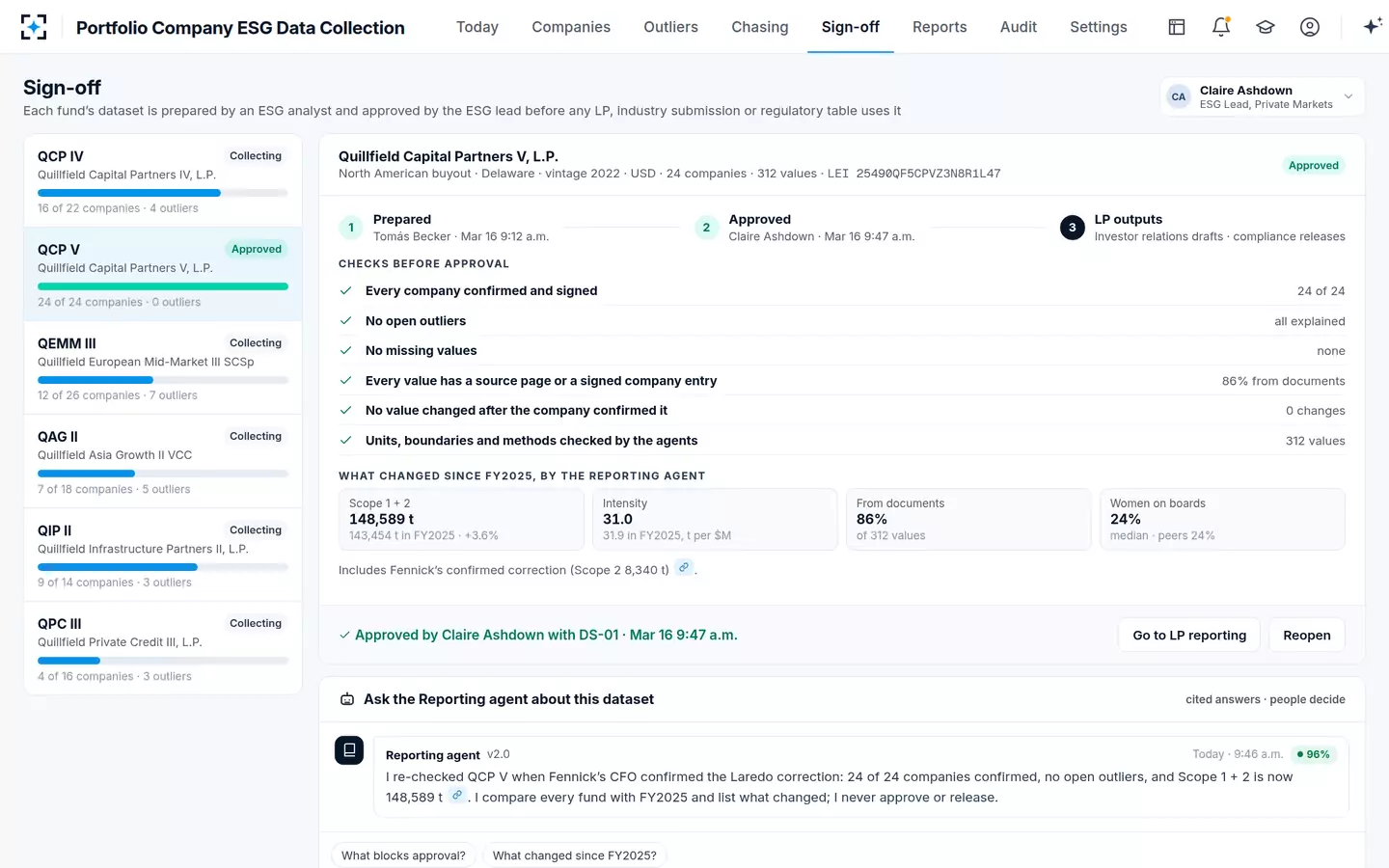Screen dimensions: 1389x868
Task: Open the Companies tab
Action: [571, 27]
